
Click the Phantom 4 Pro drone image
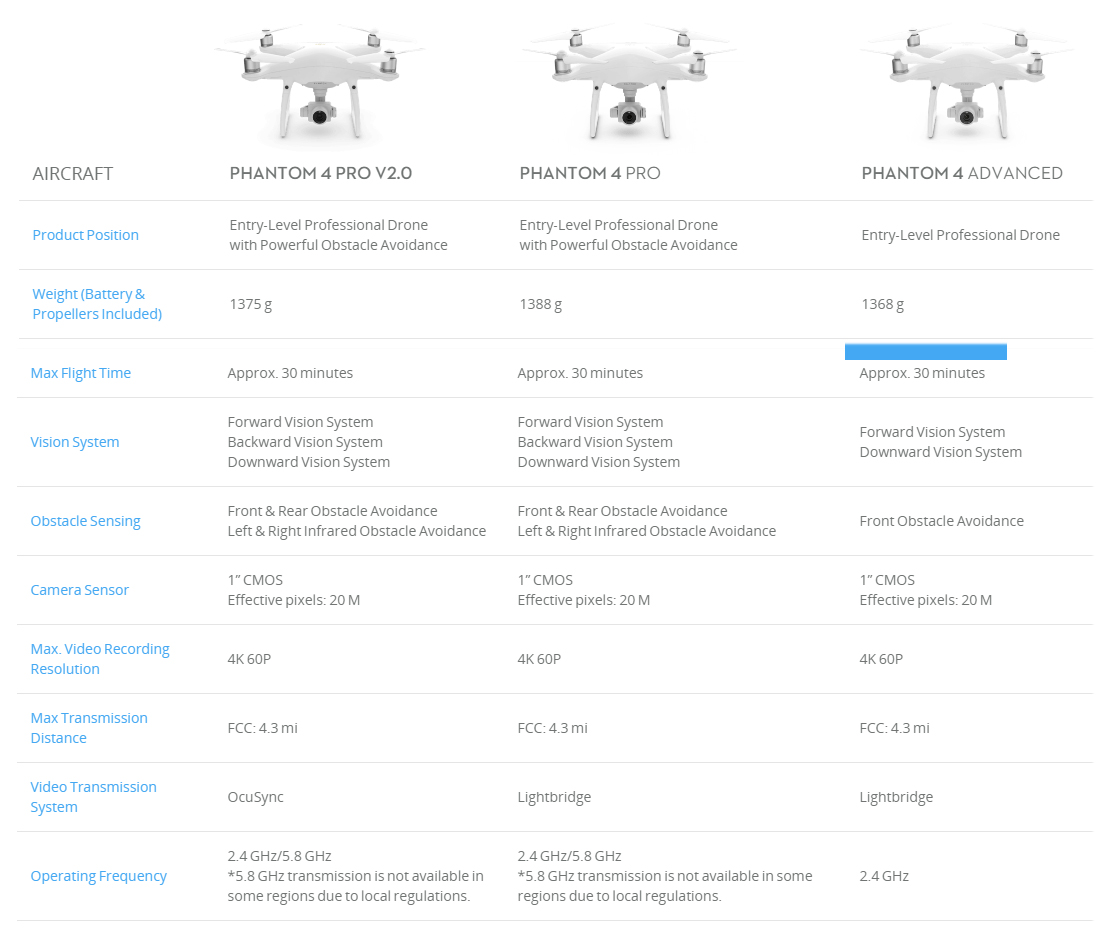pyautogui.click(x=629, y=83)
